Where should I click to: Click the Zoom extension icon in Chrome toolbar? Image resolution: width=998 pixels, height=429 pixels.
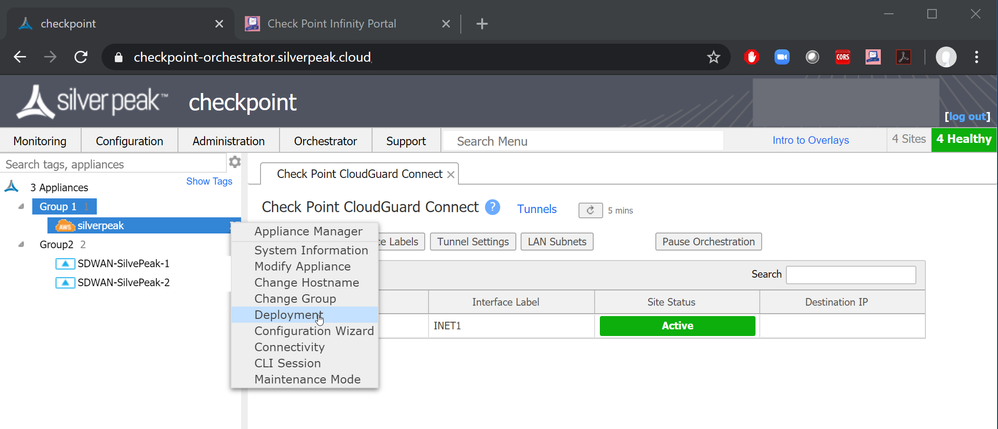click(782, 57)
